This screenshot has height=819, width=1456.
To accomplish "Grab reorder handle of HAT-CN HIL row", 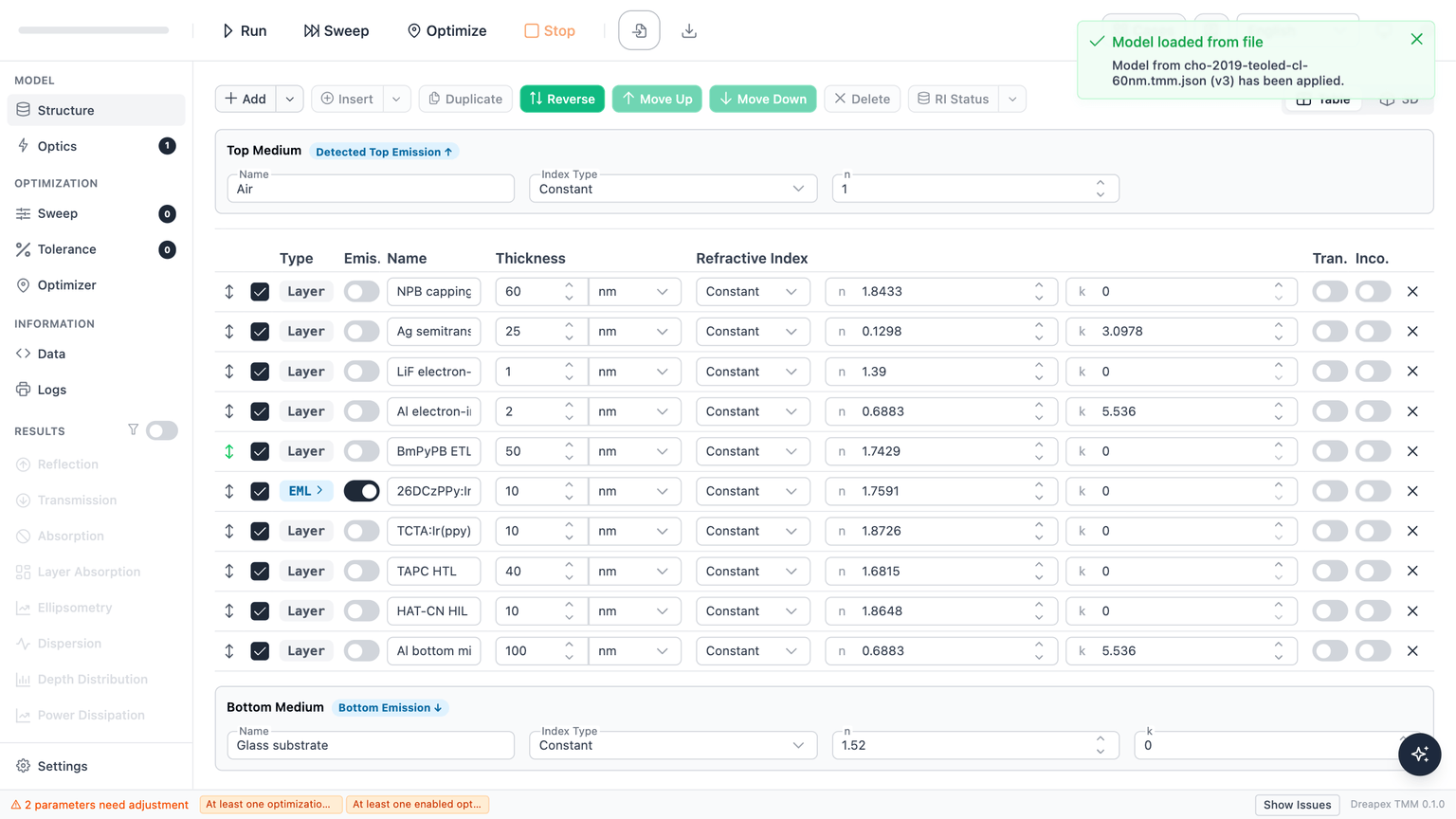I will tap(229, 611).
